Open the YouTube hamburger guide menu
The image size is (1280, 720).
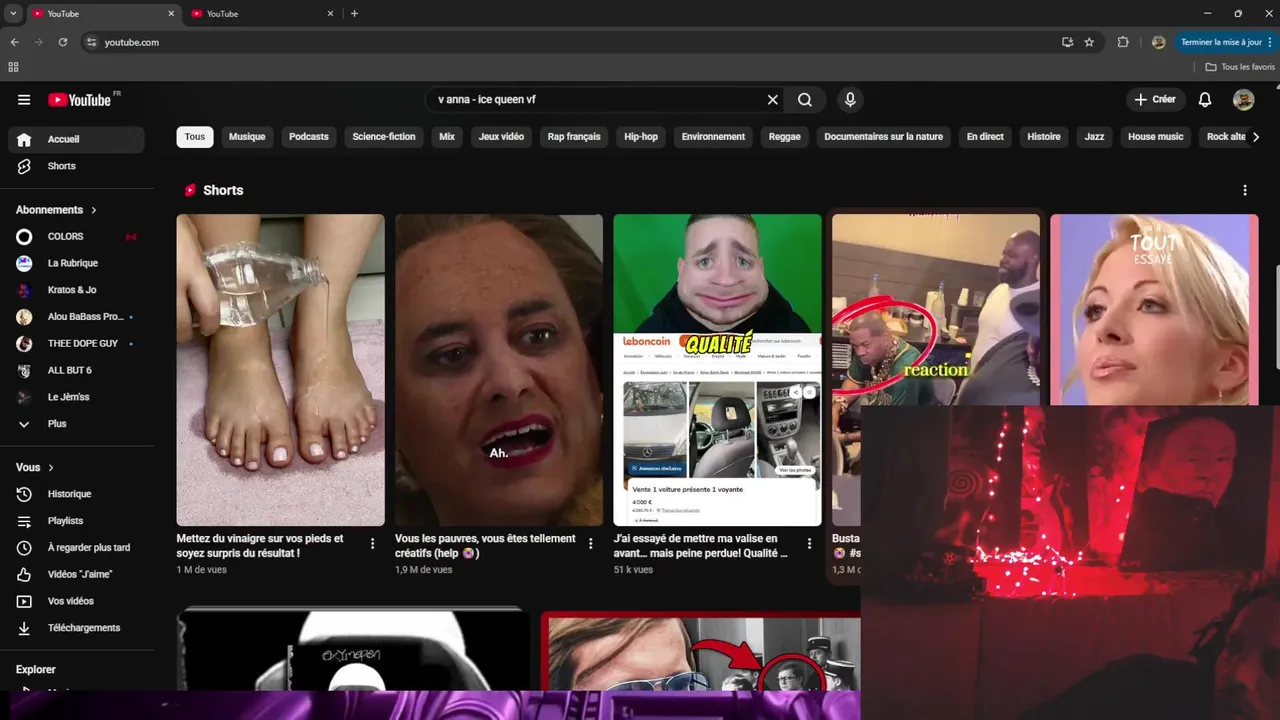pyautogui.click(x=24, y=100)
